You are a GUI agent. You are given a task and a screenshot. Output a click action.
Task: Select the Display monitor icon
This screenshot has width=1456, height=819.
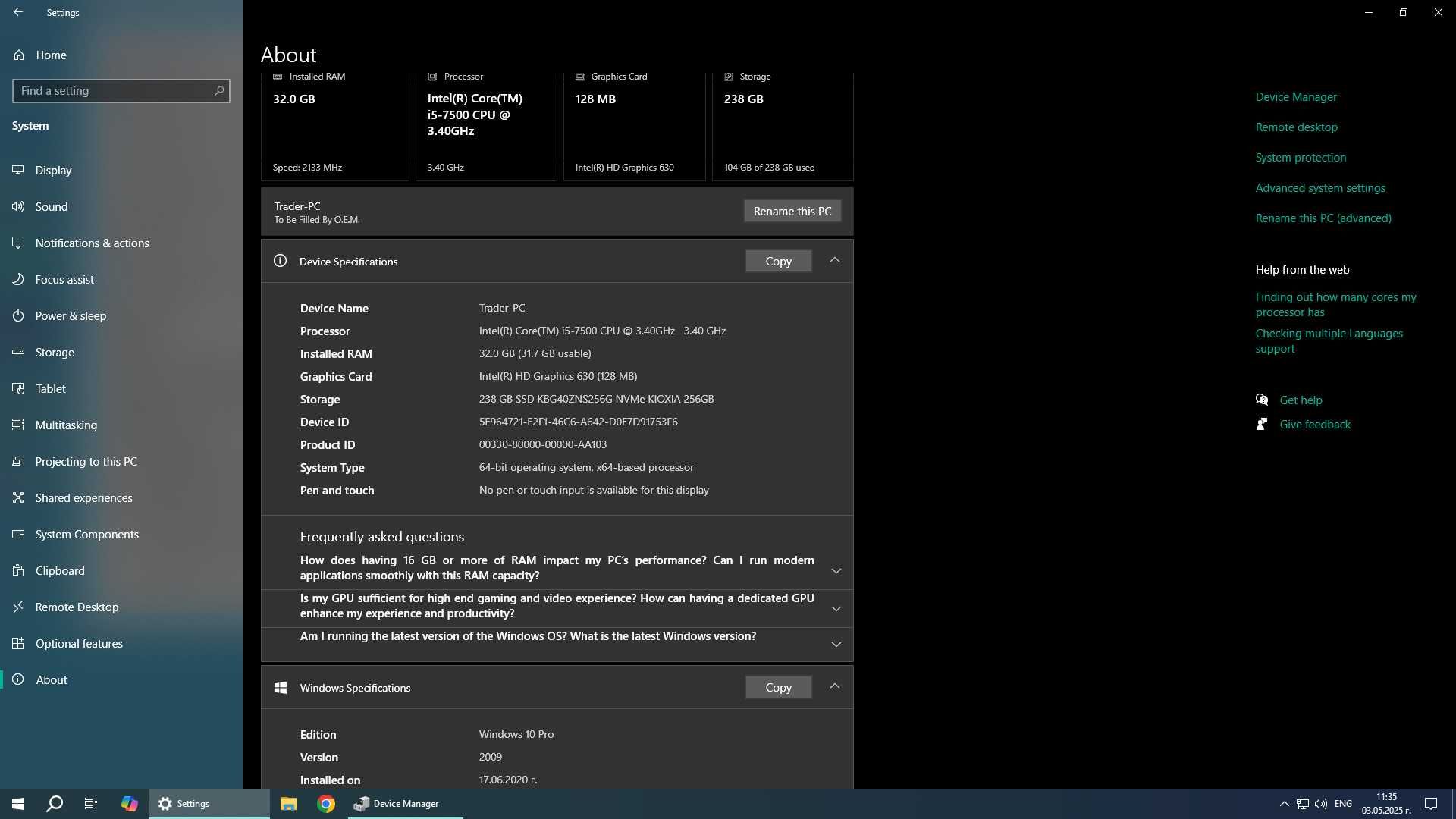[18, 170]
